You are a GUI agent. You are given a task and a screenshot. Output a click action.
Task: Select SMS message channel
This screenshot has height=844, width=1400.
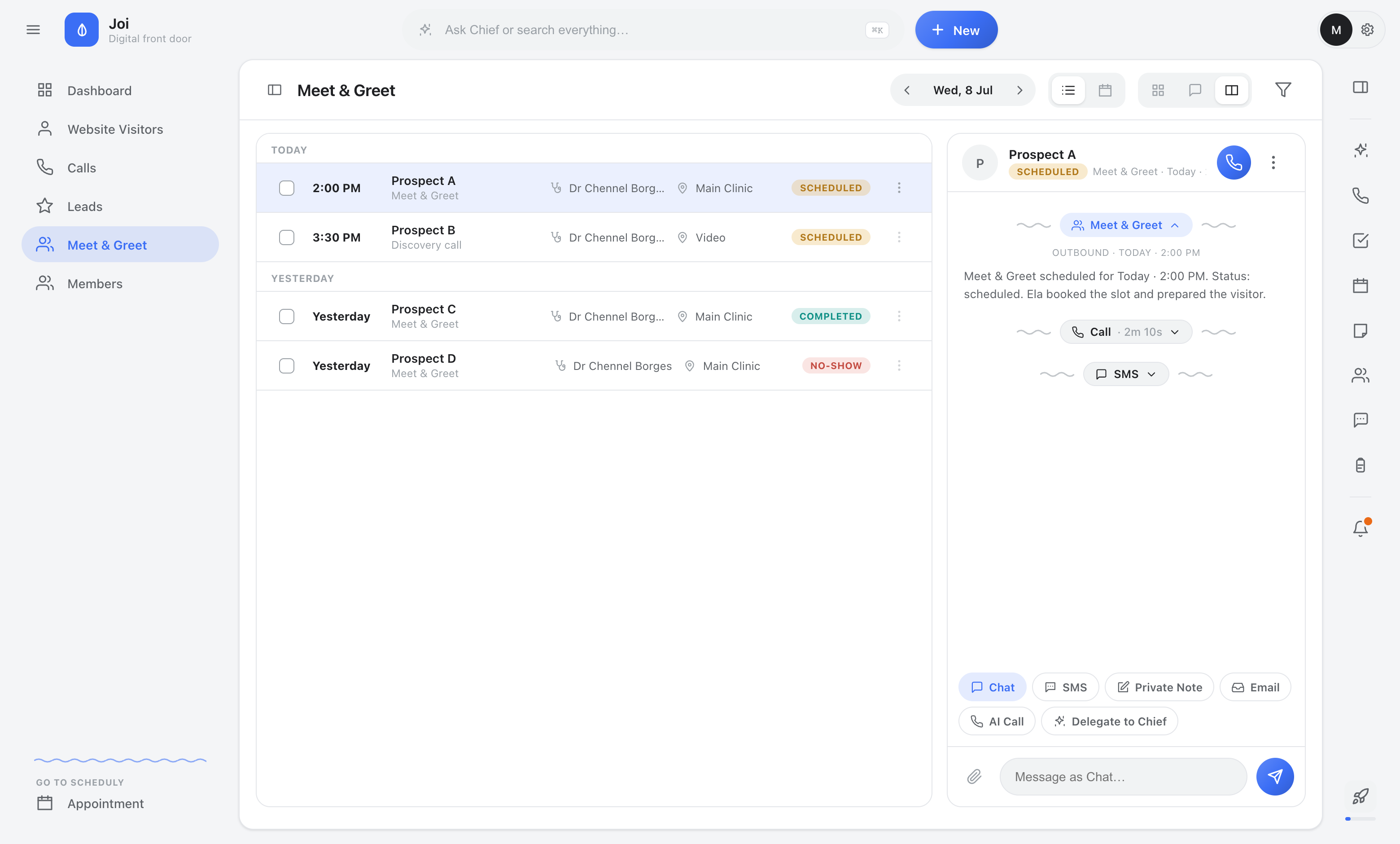click(x=1065, y=687)
